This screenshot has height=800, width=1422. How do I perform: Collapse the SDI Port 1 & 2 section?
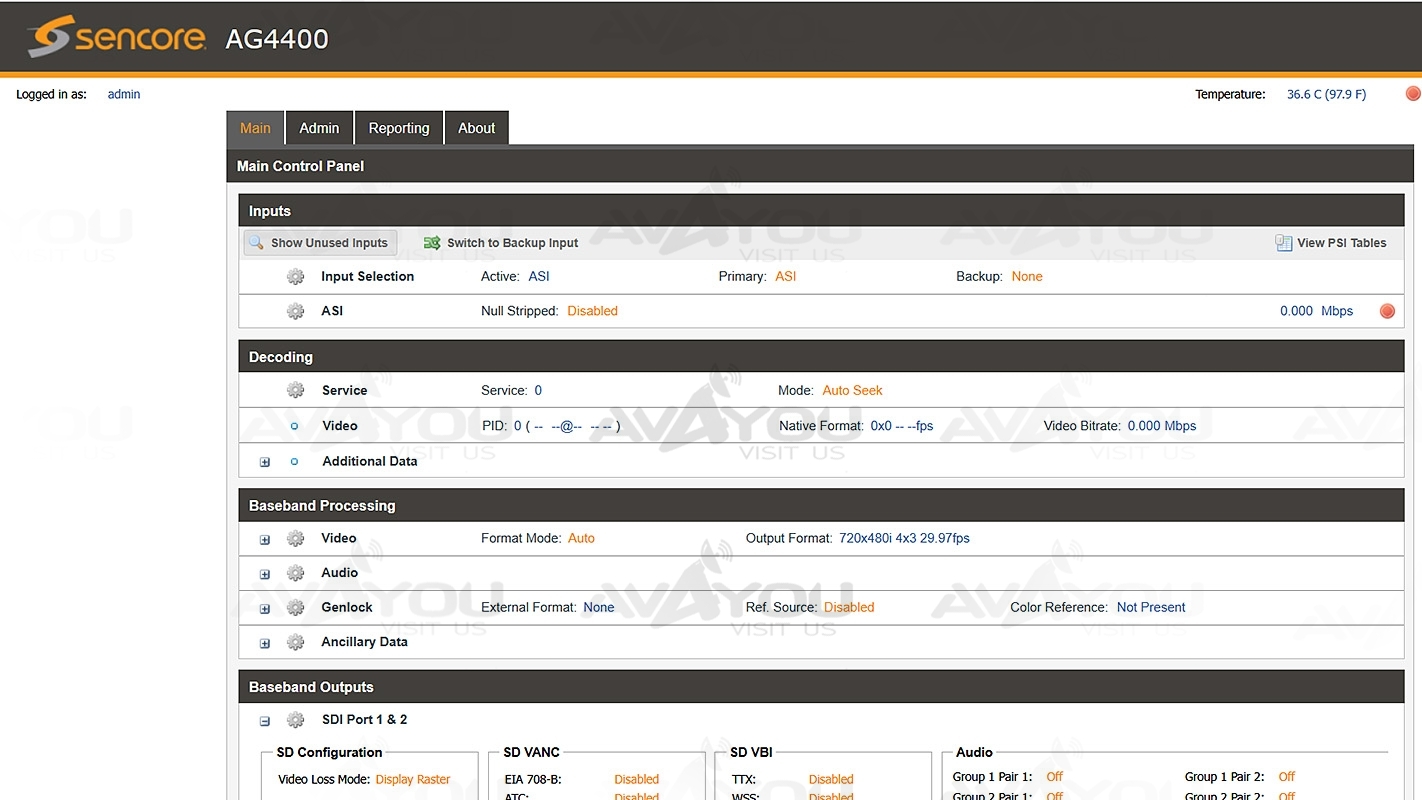[x=265, y=721]
